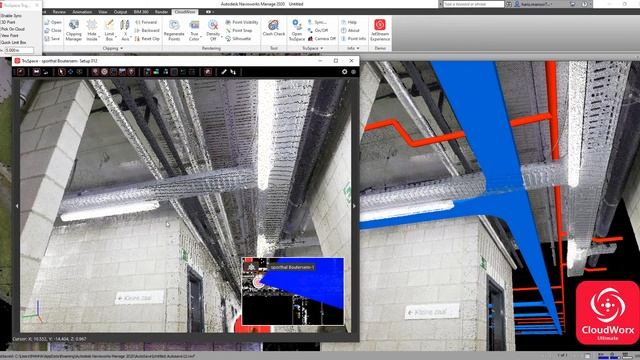Screen dimensions: 640x360
Task: Click Close in CloudWorx ribbon
Action: click(53, 30)
